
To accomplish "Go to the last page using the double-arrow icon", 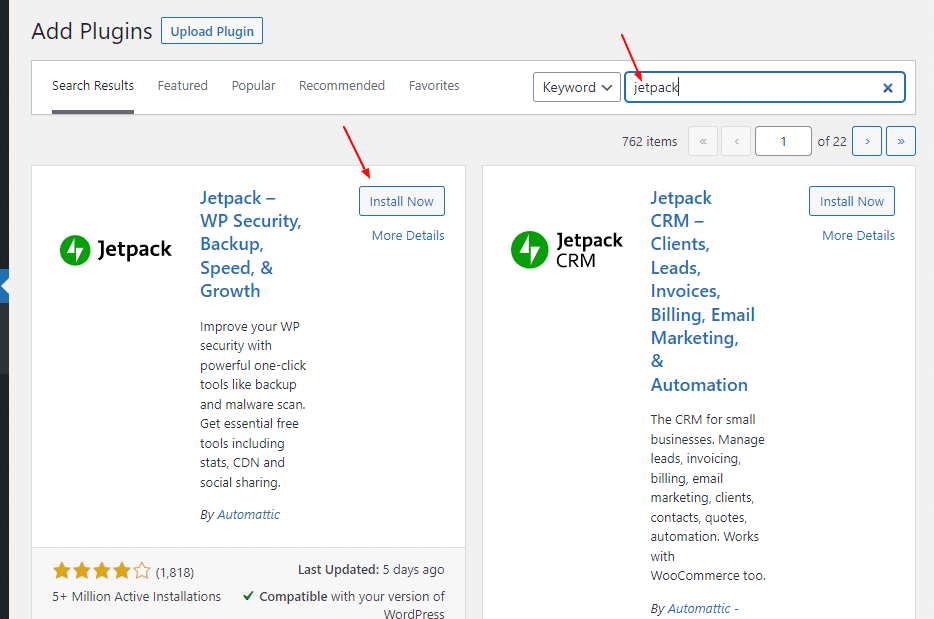I will [x=900, y=141].
